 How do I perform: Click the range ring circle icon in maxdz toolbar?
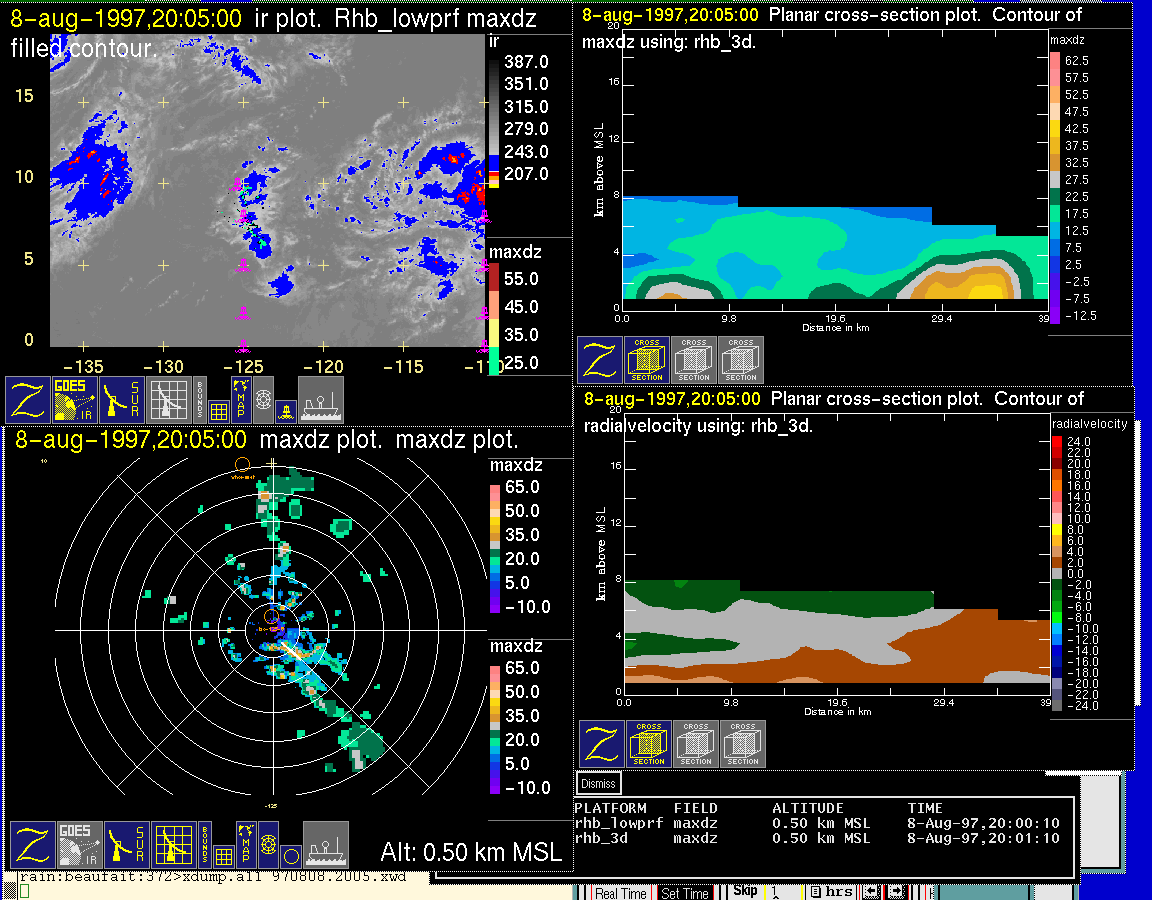291,857
